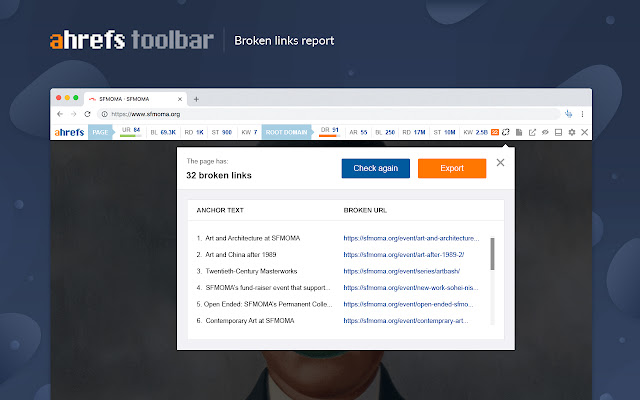Click the browser back arrow

(x=60, y=114)
